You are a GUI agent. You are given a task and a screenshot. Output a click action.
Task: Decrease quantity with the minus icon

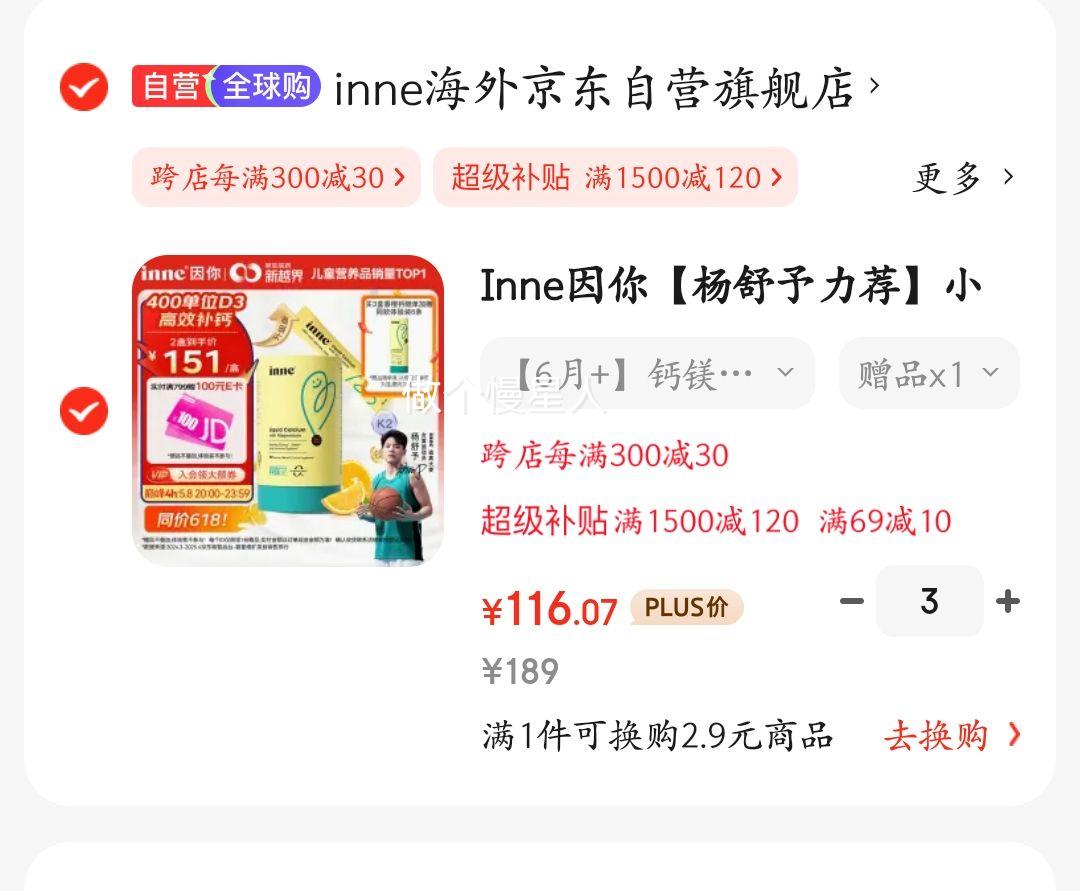852,601
